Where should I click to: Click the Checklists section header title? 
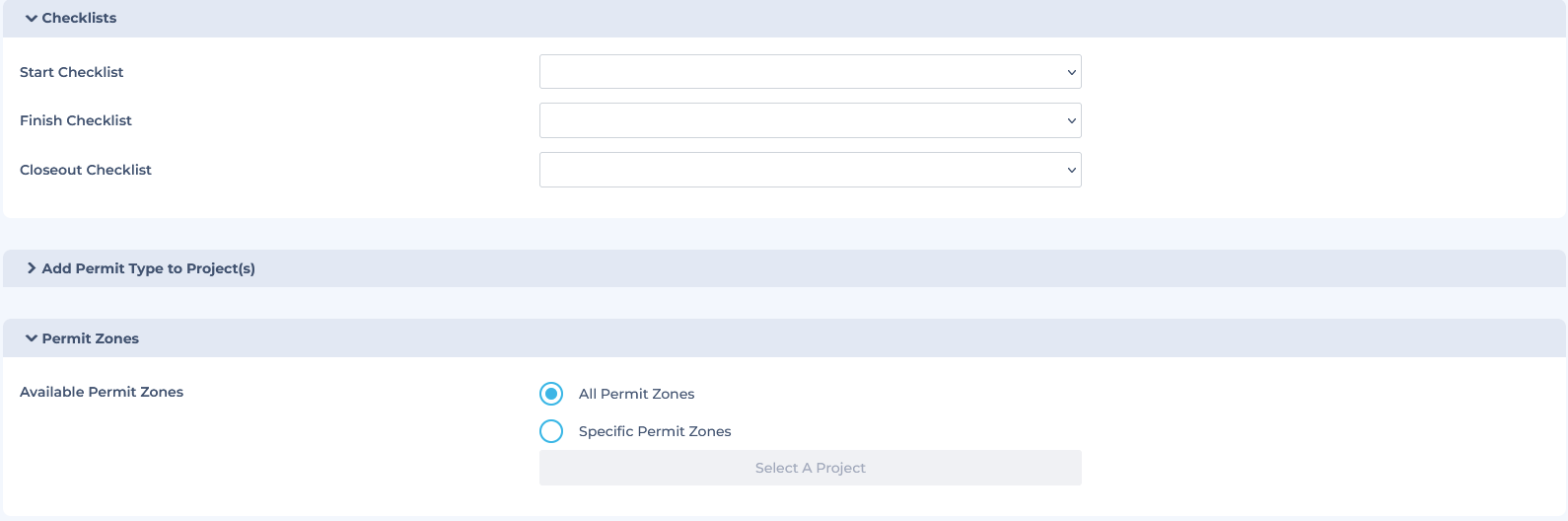[79, 18]
